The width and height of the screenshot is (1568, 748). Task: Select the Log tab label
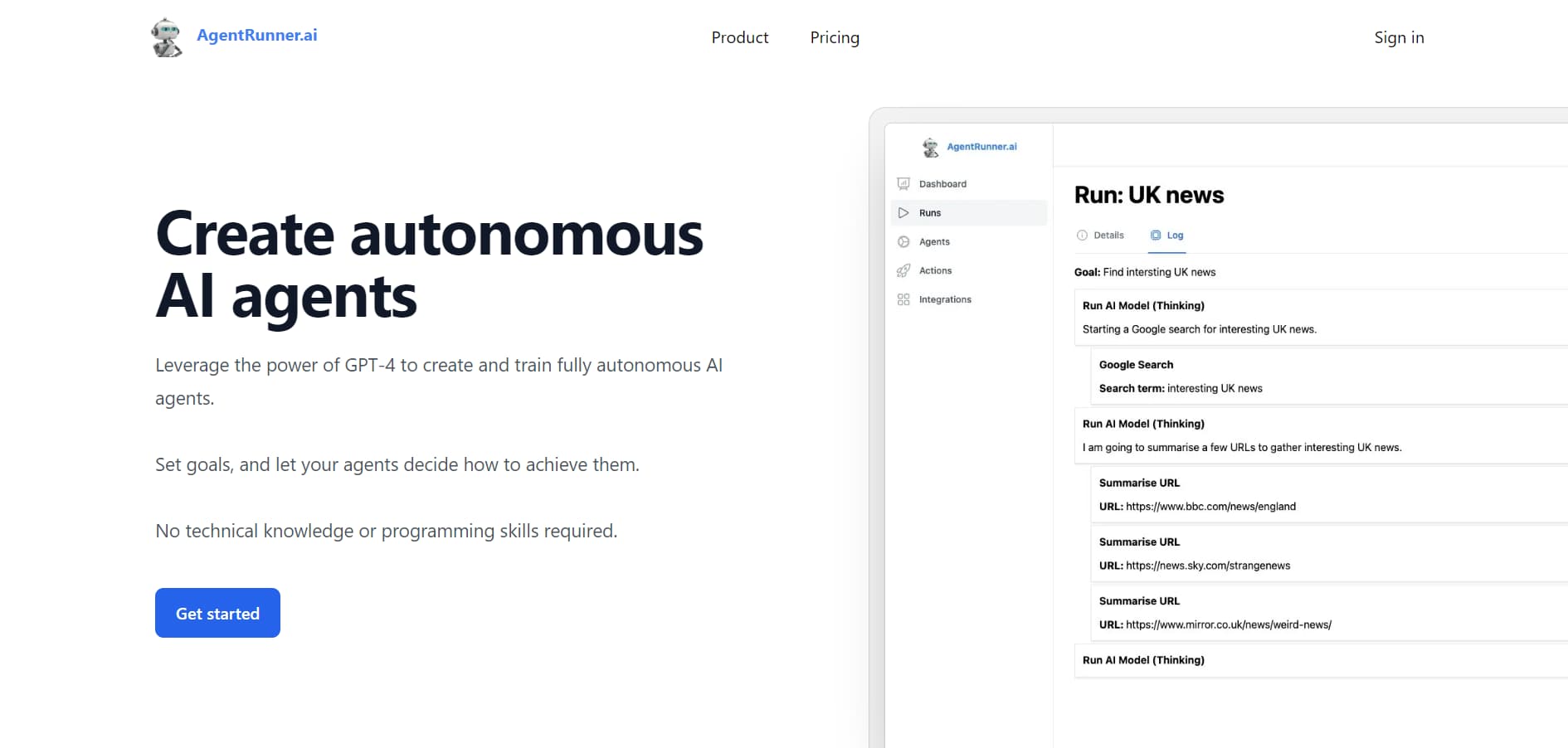(x=1175, y=236)
